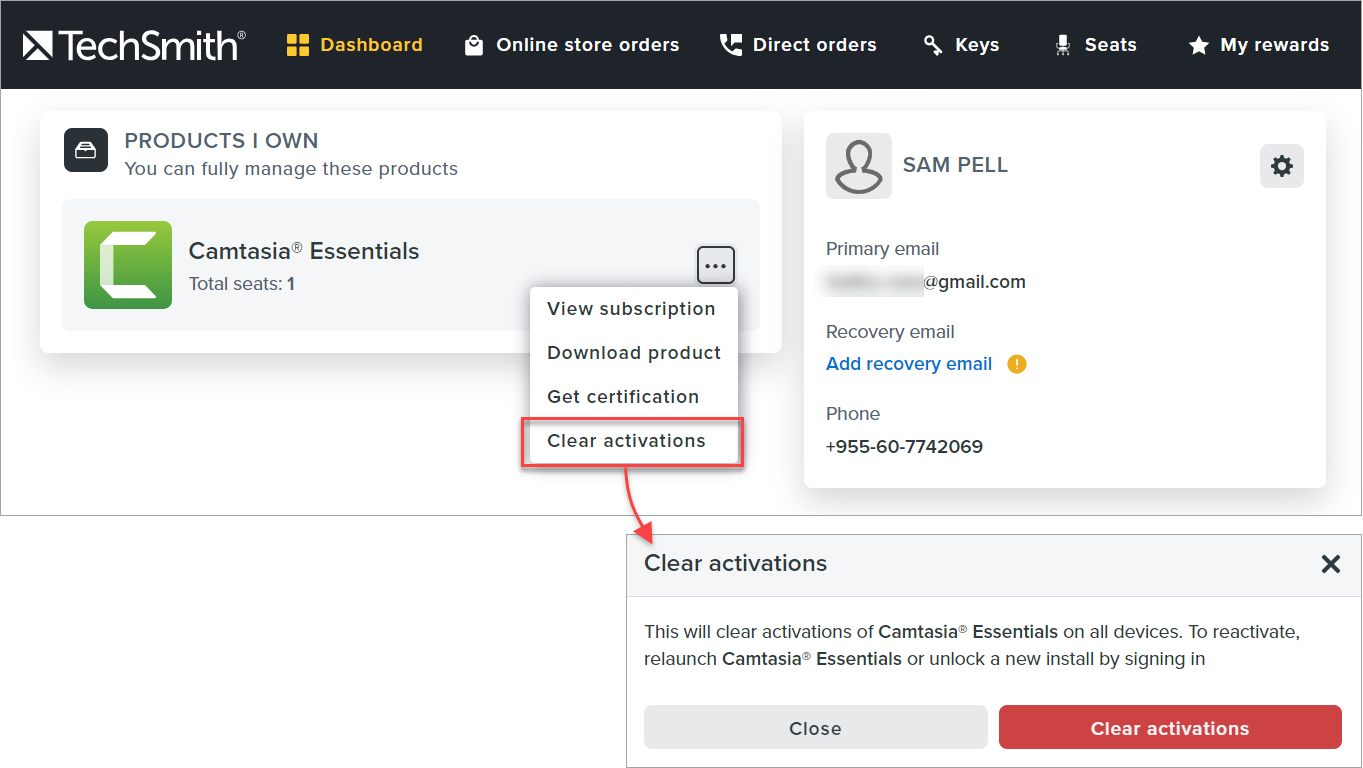The image size is (1363, 768).
Task: Open account settings gear icon
Action: (x=1281, y=166)
